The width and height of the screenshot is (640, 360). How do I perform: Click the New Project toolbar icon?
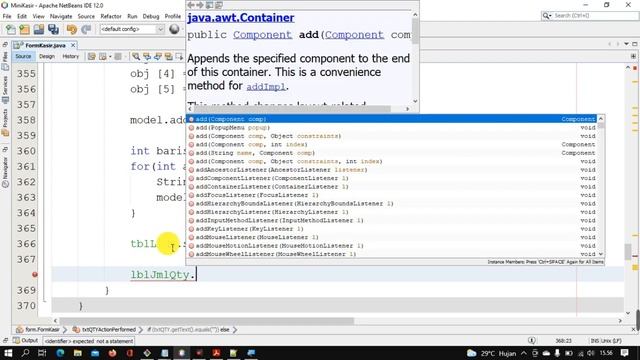click(x=24, y=29)
